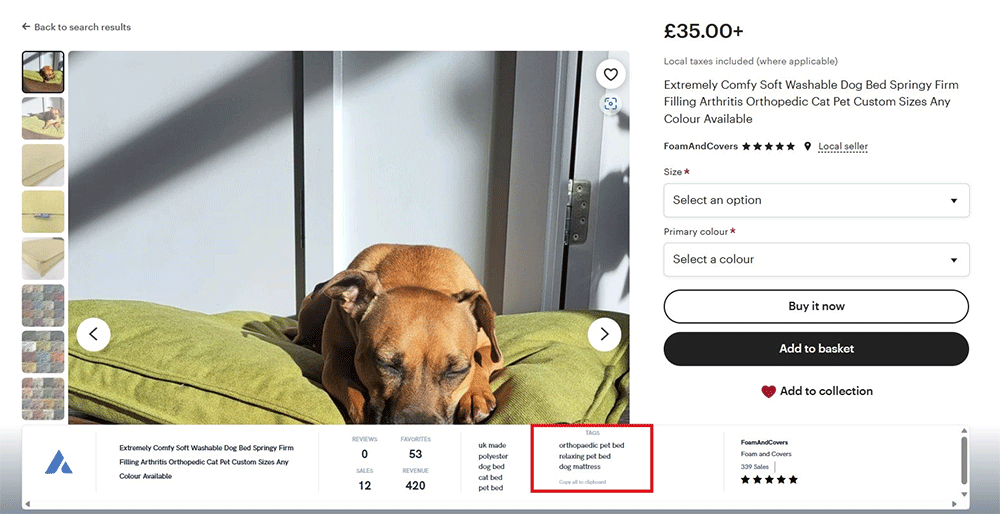Click the scroll down arrow in bottom panel
1000x514 pixels.
pos(964,493)
